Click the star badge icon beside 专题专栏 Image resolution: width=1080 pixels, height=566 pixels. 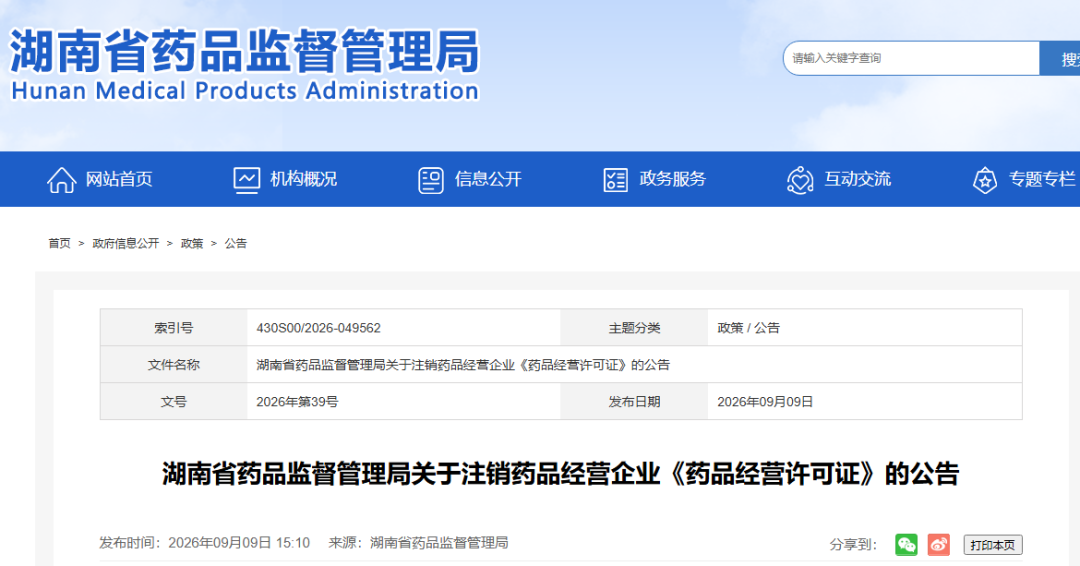point(984,180)
